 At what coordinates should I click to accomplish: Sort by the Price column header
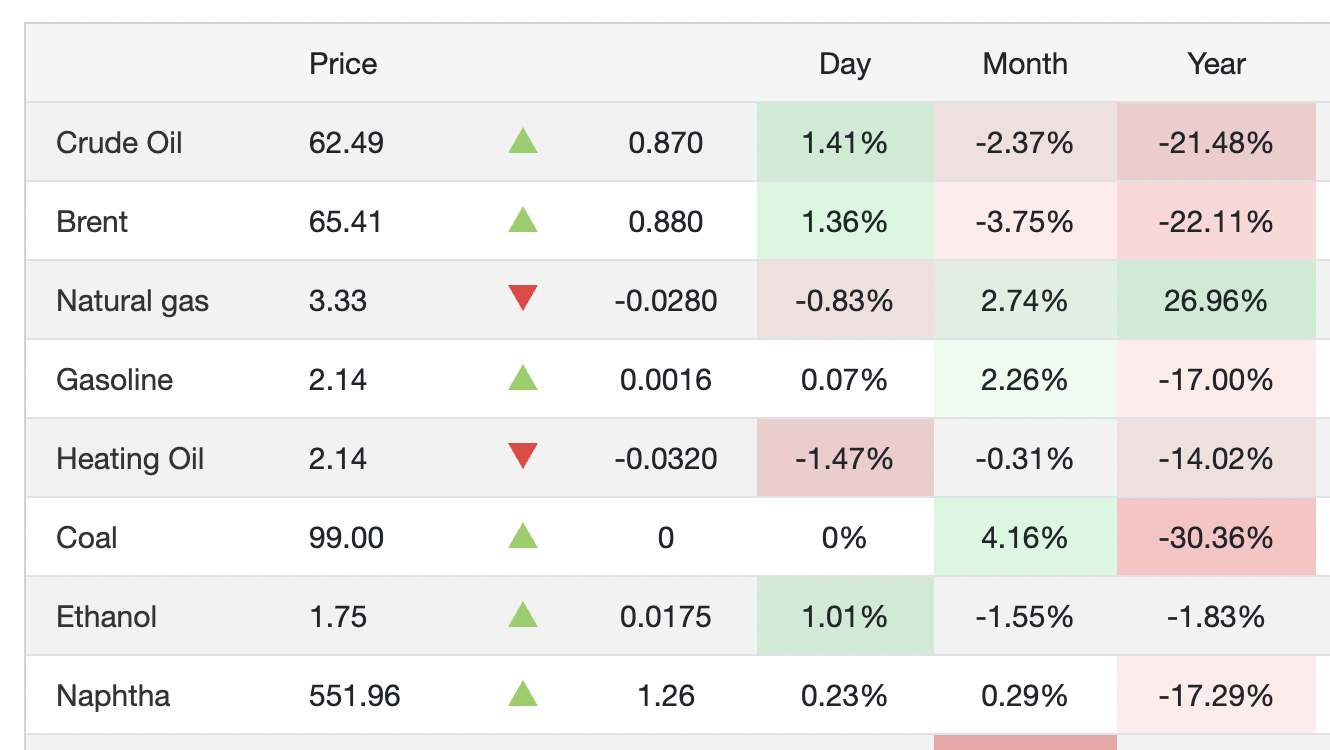343,64
